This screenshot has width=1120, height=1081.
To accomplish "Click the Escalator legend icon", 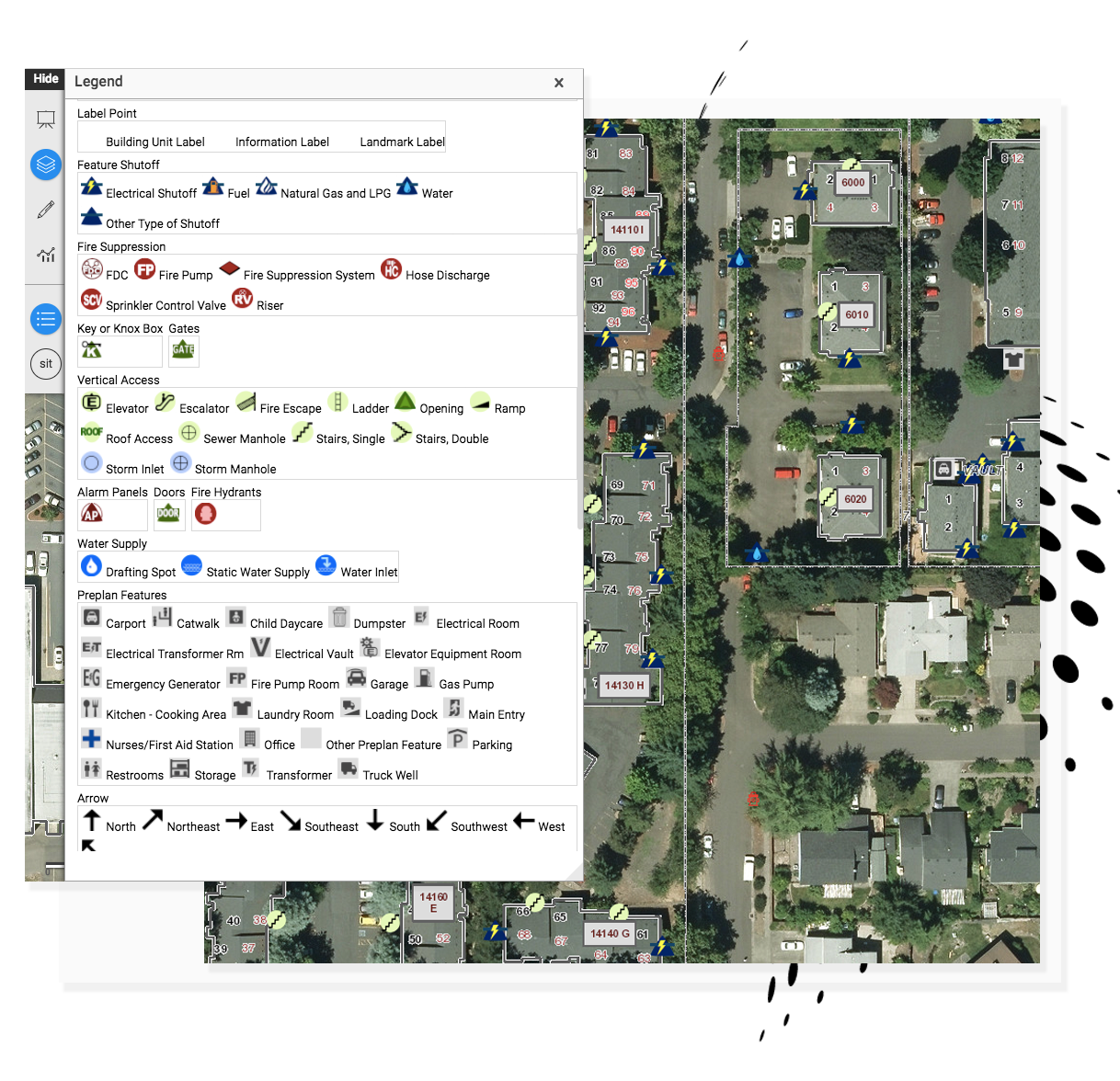I will point(166,402).
